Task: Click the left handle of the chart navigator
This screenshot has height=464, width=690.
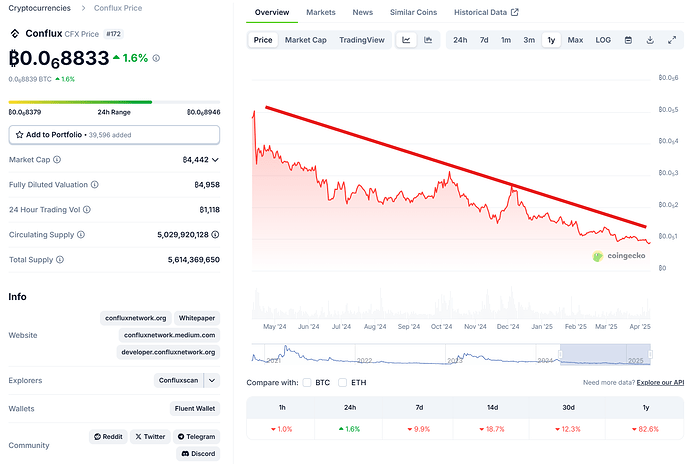Action: pos(561,354)
